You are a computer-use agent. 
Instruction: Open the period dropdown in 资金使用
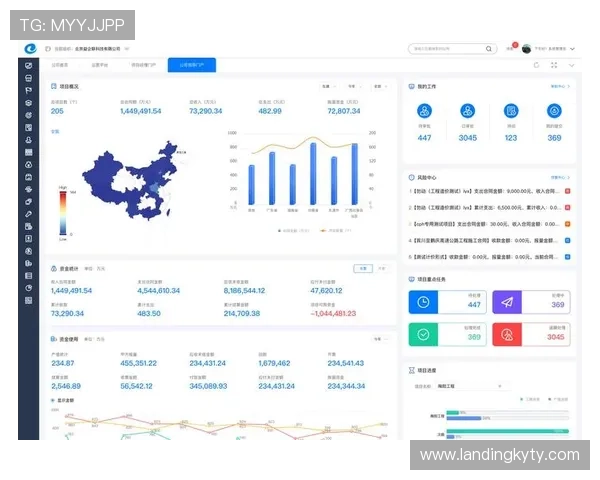point(381,339)
